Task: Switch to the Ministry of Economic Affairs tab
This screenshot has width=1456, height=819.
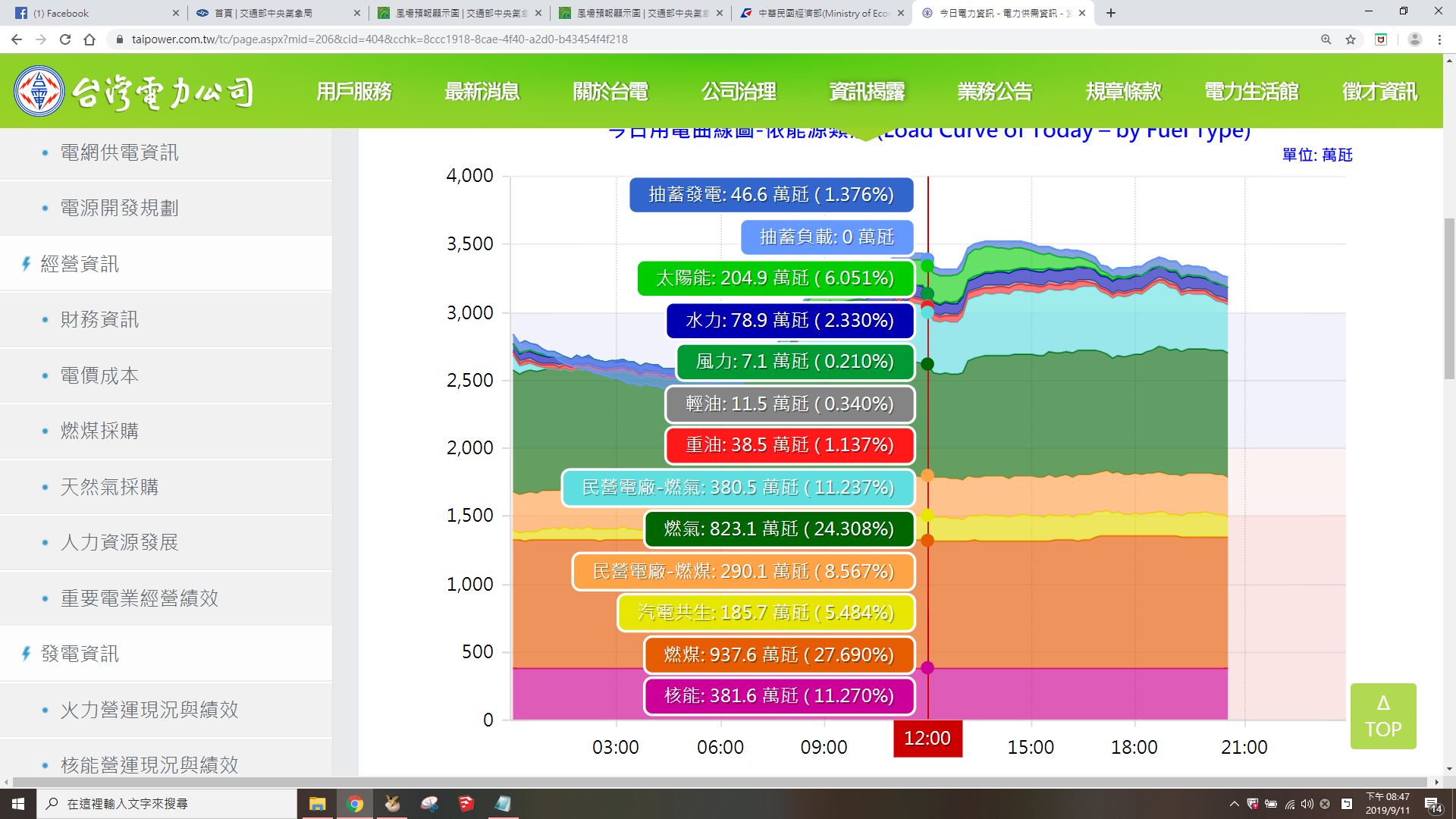Action: point(822,13)
